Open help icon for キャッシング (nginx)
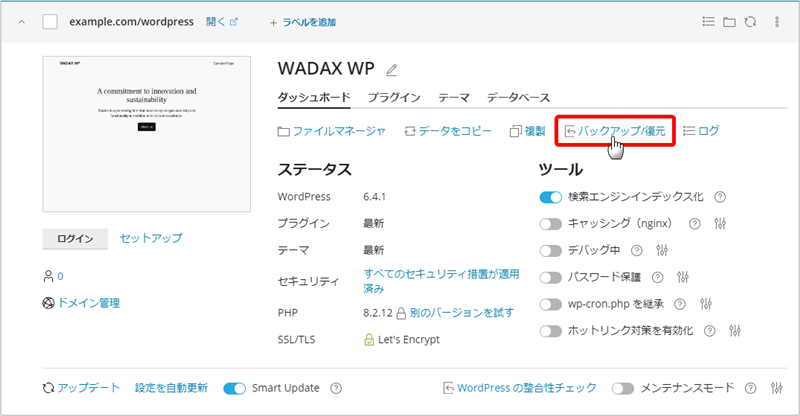800x416 pixels. pos(694,224)
